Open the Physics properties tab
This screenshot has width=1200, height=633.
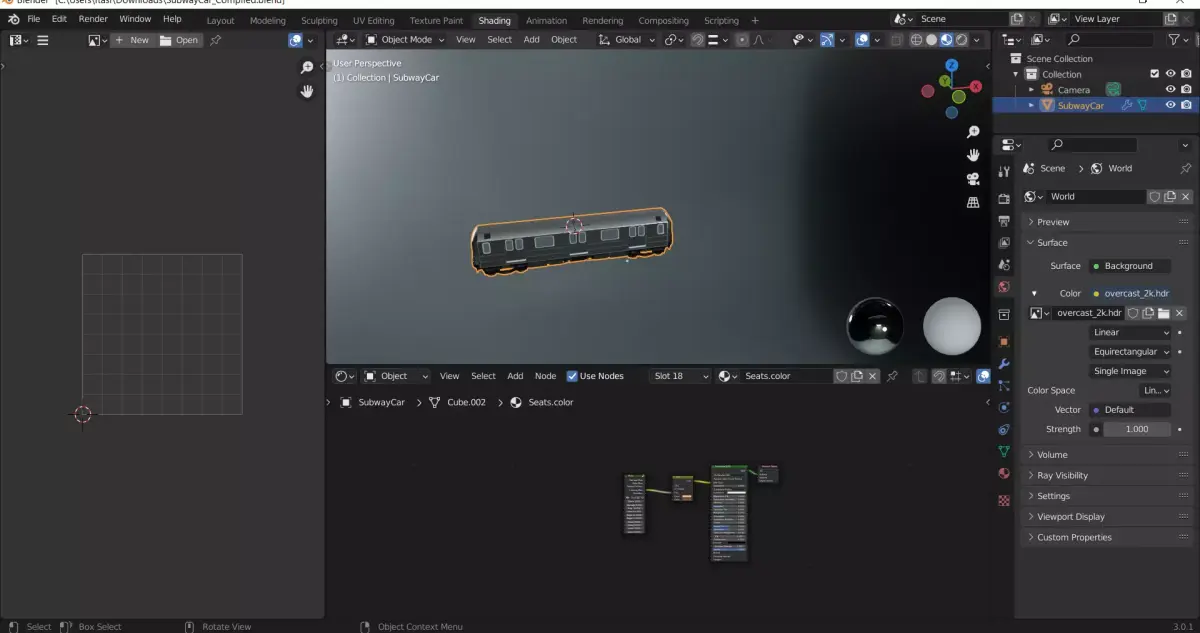pos(1004,407)
